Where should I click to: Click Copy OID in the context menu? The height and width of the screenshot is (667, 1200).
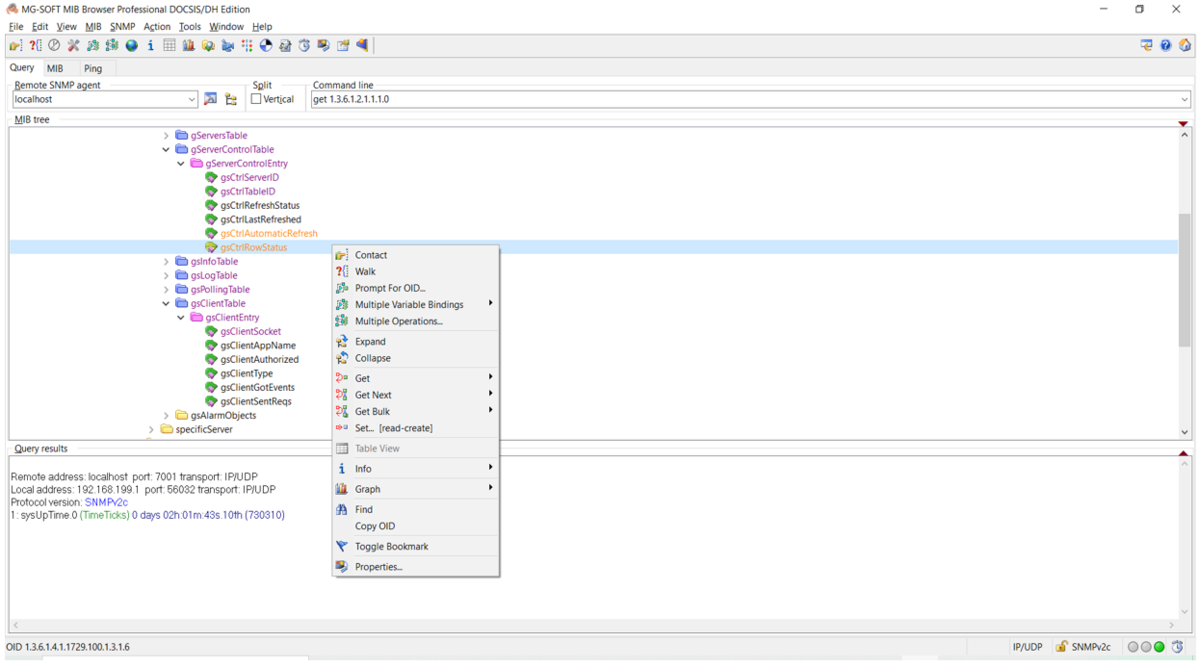pos(374,526)
